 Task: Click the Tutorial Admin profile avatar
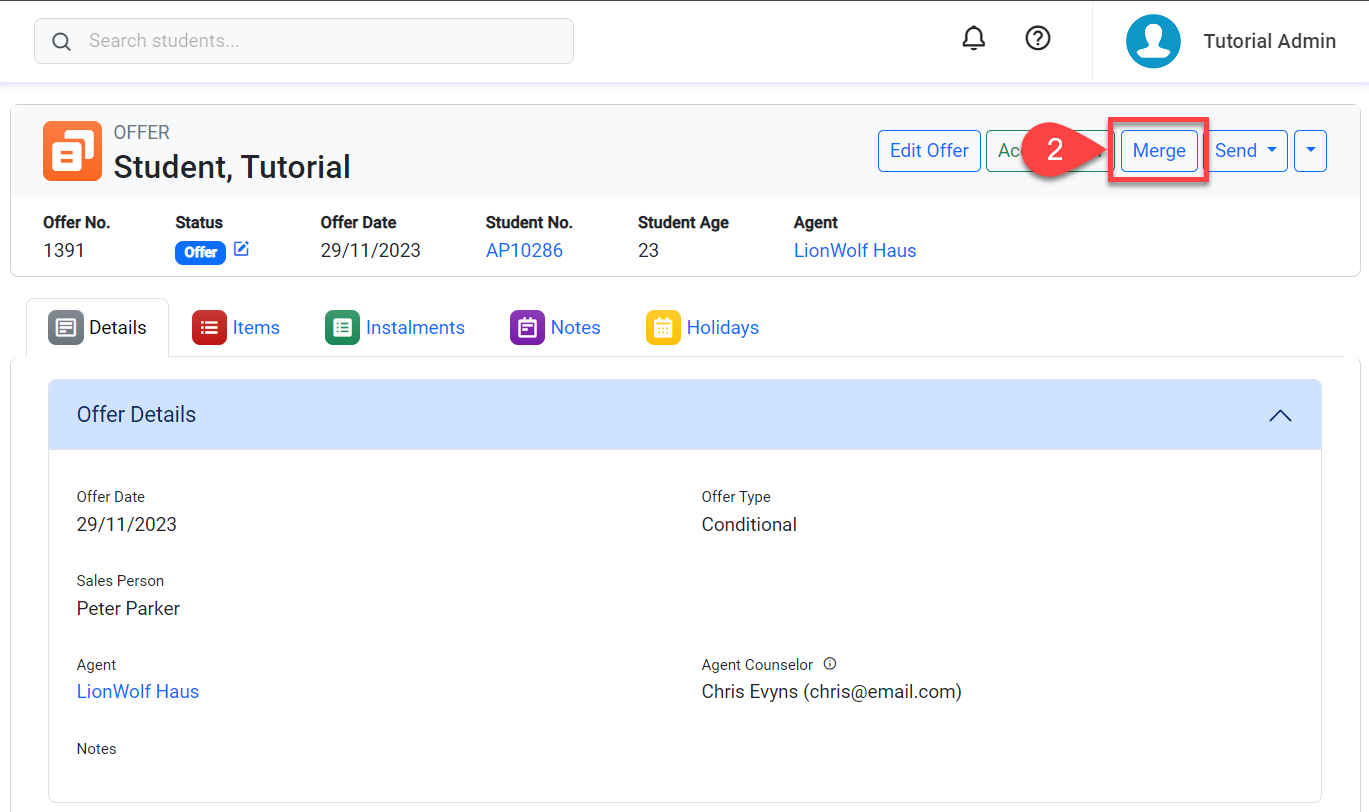(1153, 41)
